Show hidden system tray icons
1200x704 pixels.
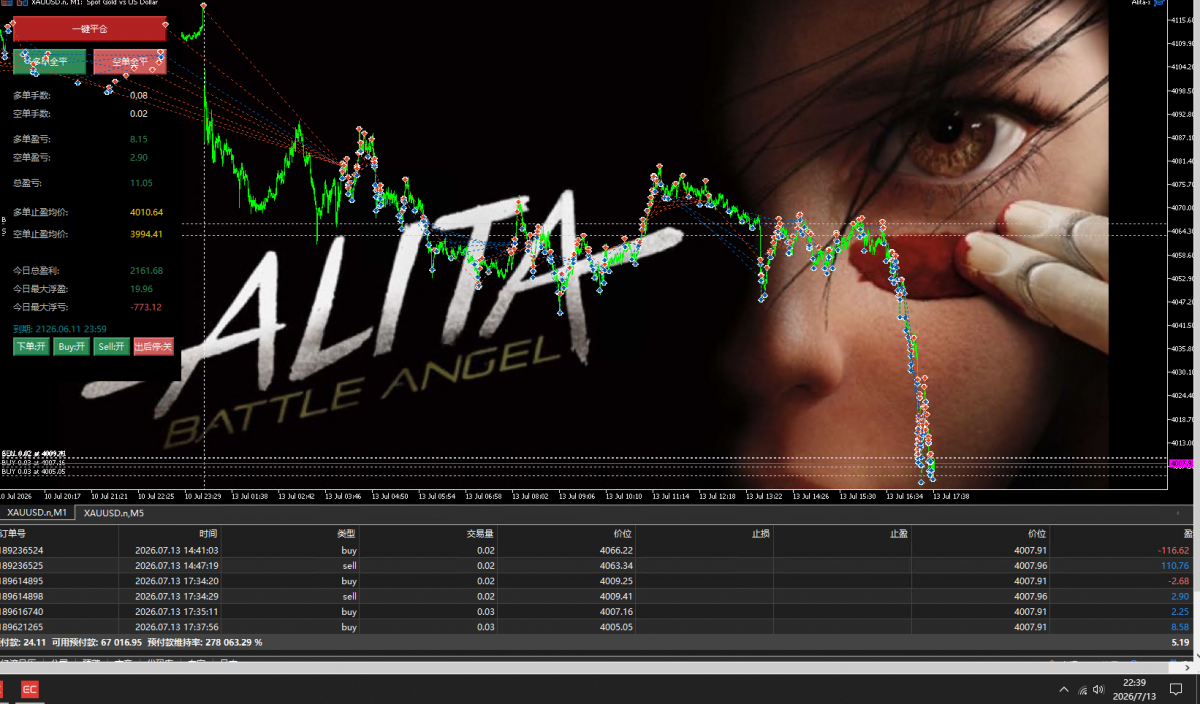click(1063, 690)
